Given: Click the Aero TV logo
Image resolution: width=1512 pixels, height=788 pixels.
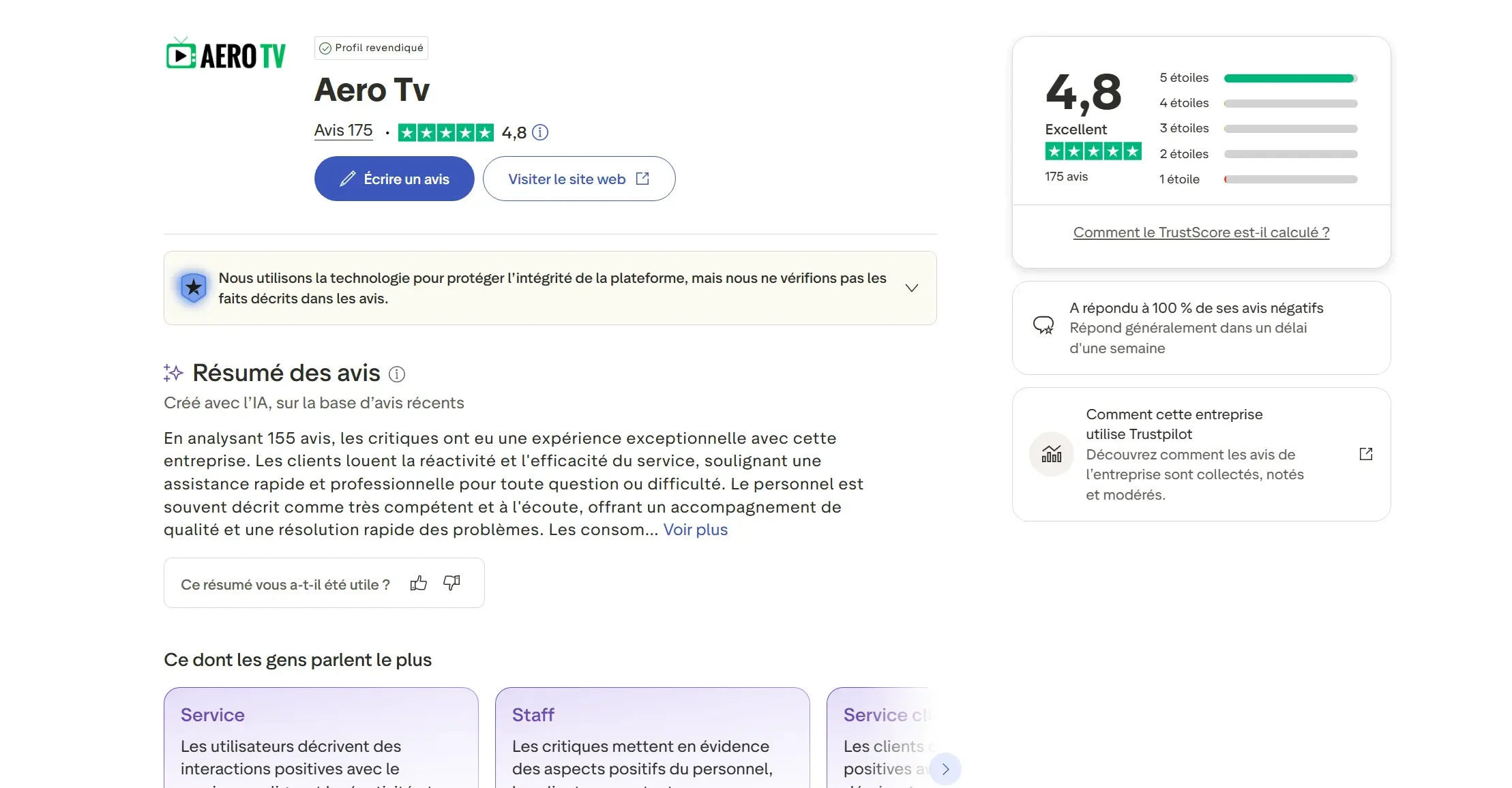Looking at the screenshot, I should (x=226, y=54).
